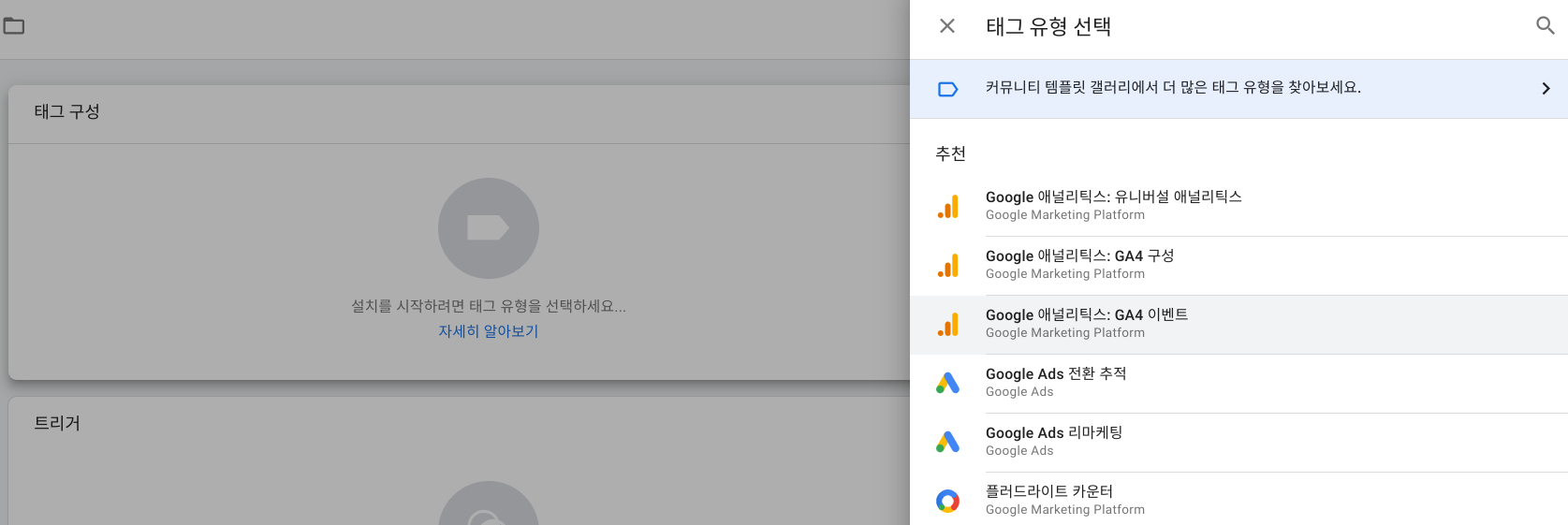Open 커뮤니티 템플릿 갤러리 banner text
Viewport: 1568px width, 525px height.
tap(1173, 87)
